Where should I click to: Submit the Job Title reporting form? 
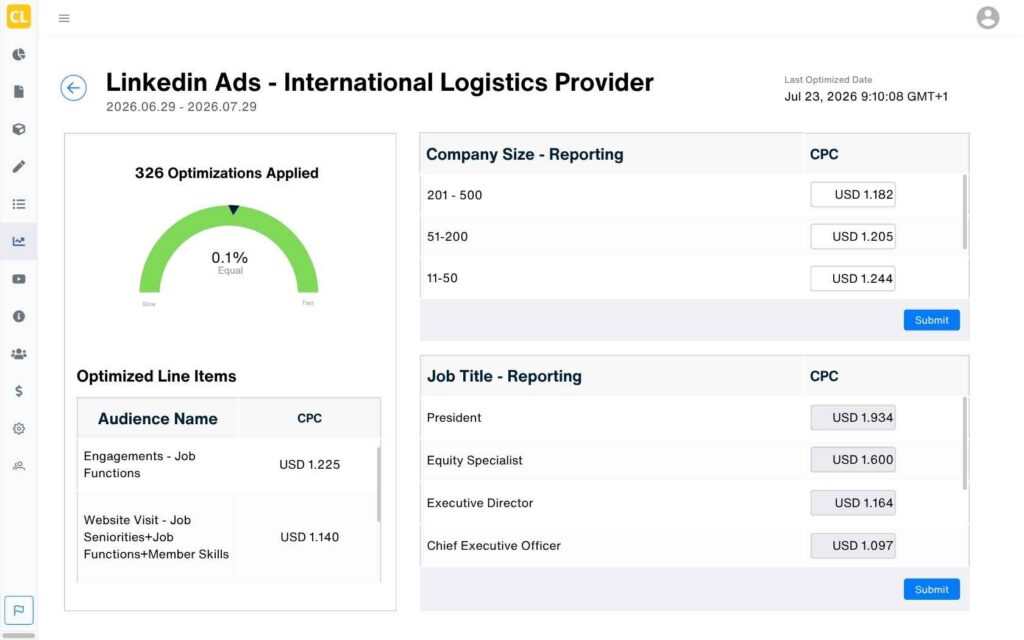931,589
